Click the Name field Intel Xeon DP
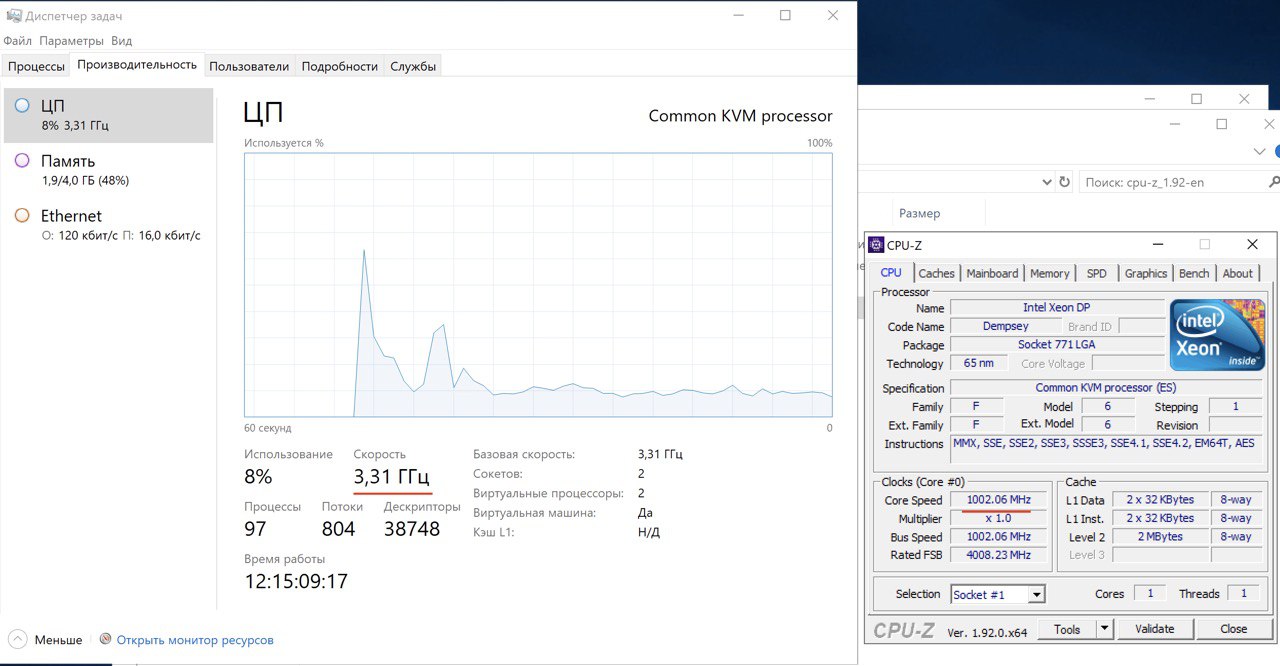 coord(1057,308)
